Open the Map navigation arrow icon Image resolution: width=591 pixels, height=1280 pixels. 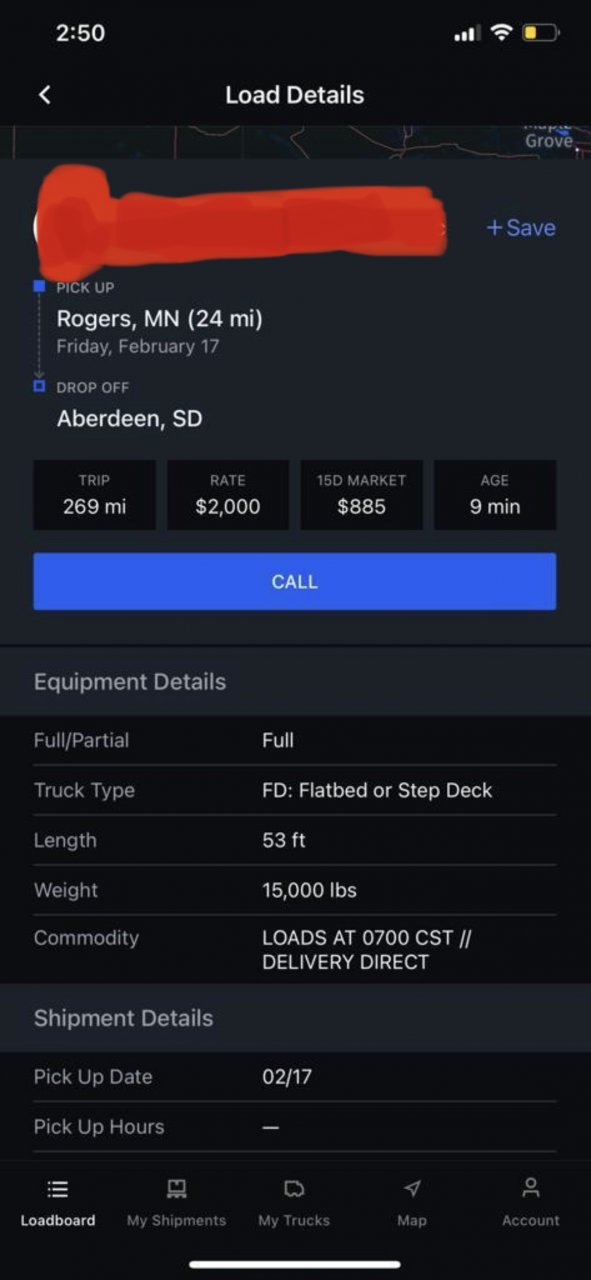pos(411,1189)
